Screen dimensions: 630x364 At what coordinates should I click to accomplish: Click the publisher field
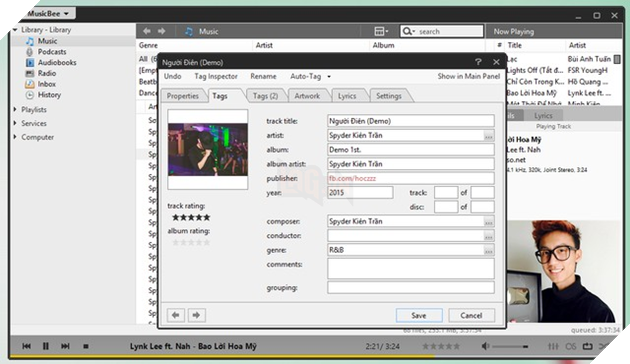click(x=411, y=178)
